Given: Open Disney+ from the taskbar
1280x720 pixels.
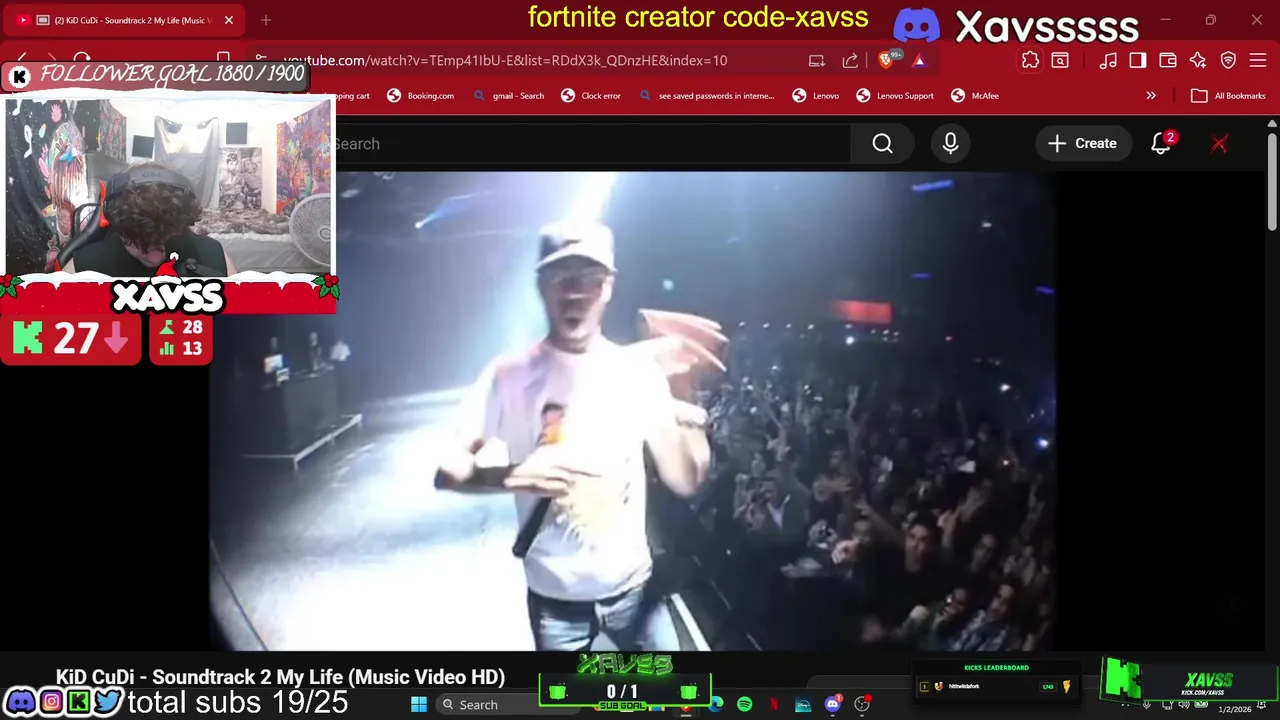Looking at the screenshot, I should pyautogui.click(x=803, y=704).
